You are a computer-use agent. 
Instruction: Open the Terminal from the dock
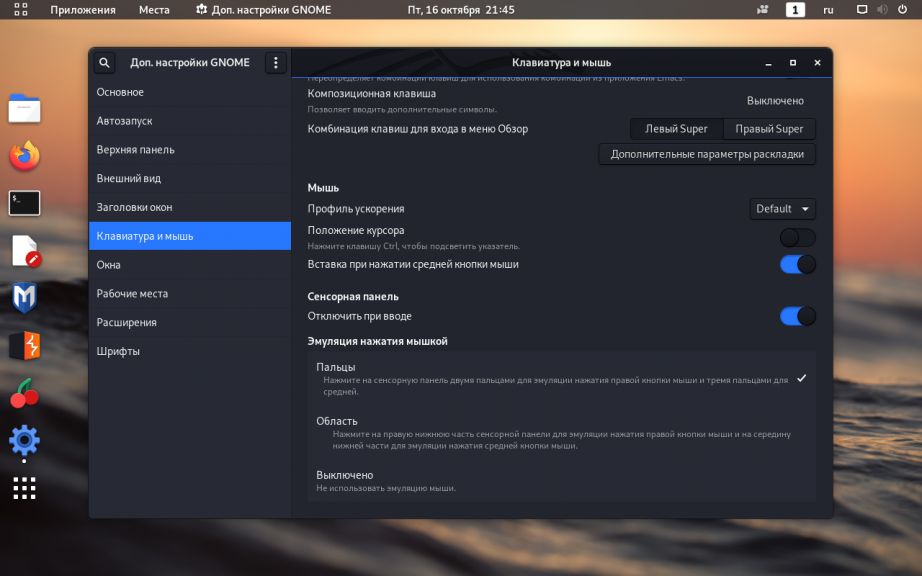(x=24, y=203)
